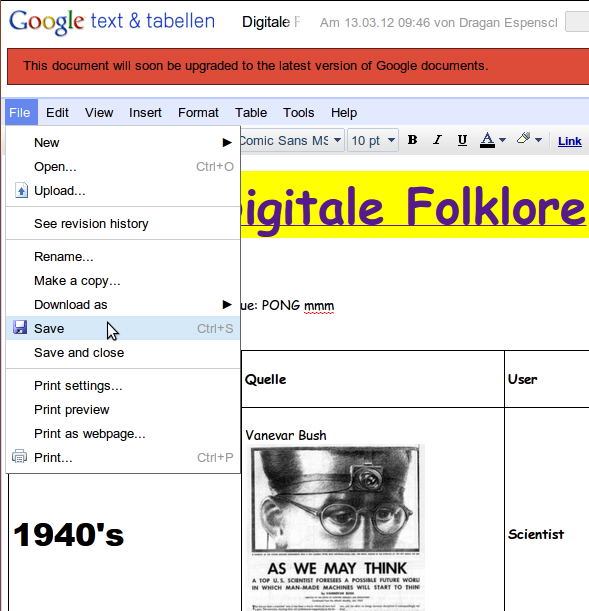Screen dimensions: 589x611
Task: Expand the New submenu arrow
Action: point(227,143)
